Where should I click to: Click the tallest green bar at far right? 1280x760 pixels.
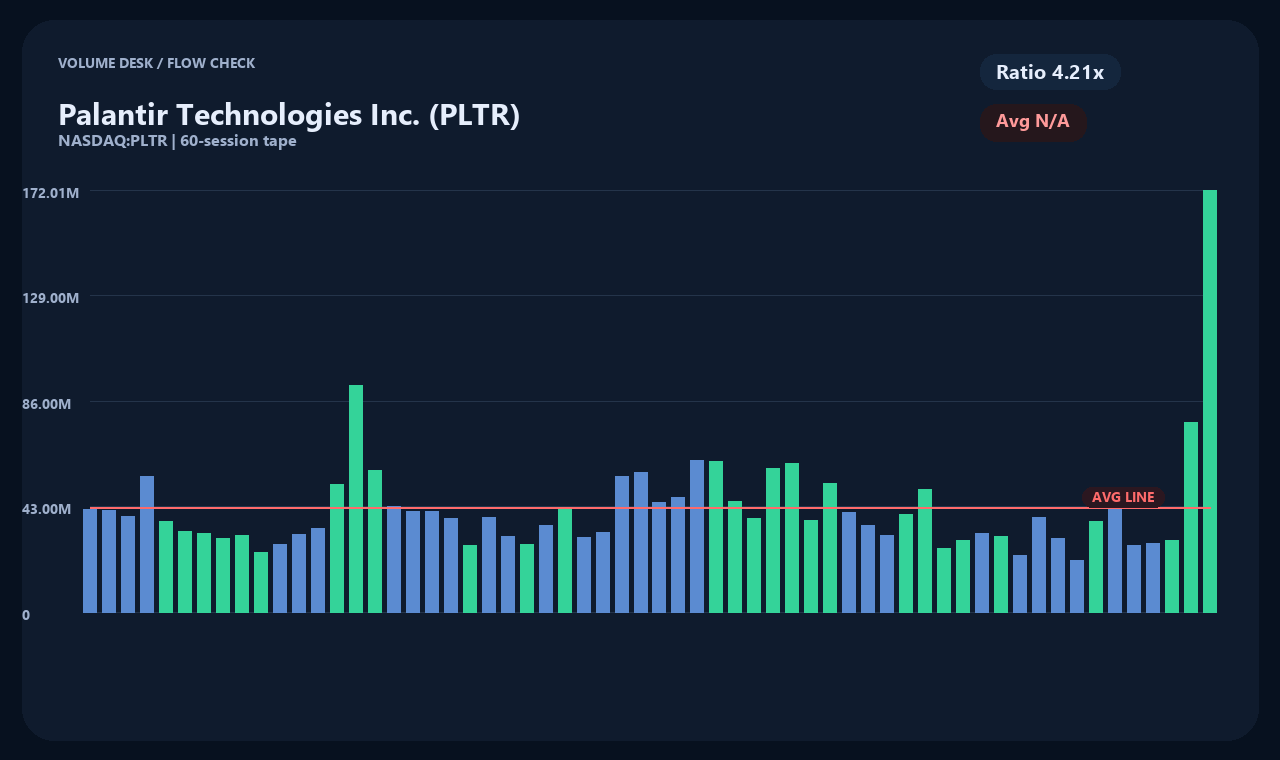pyautogui.click(x=1210, y=401)
